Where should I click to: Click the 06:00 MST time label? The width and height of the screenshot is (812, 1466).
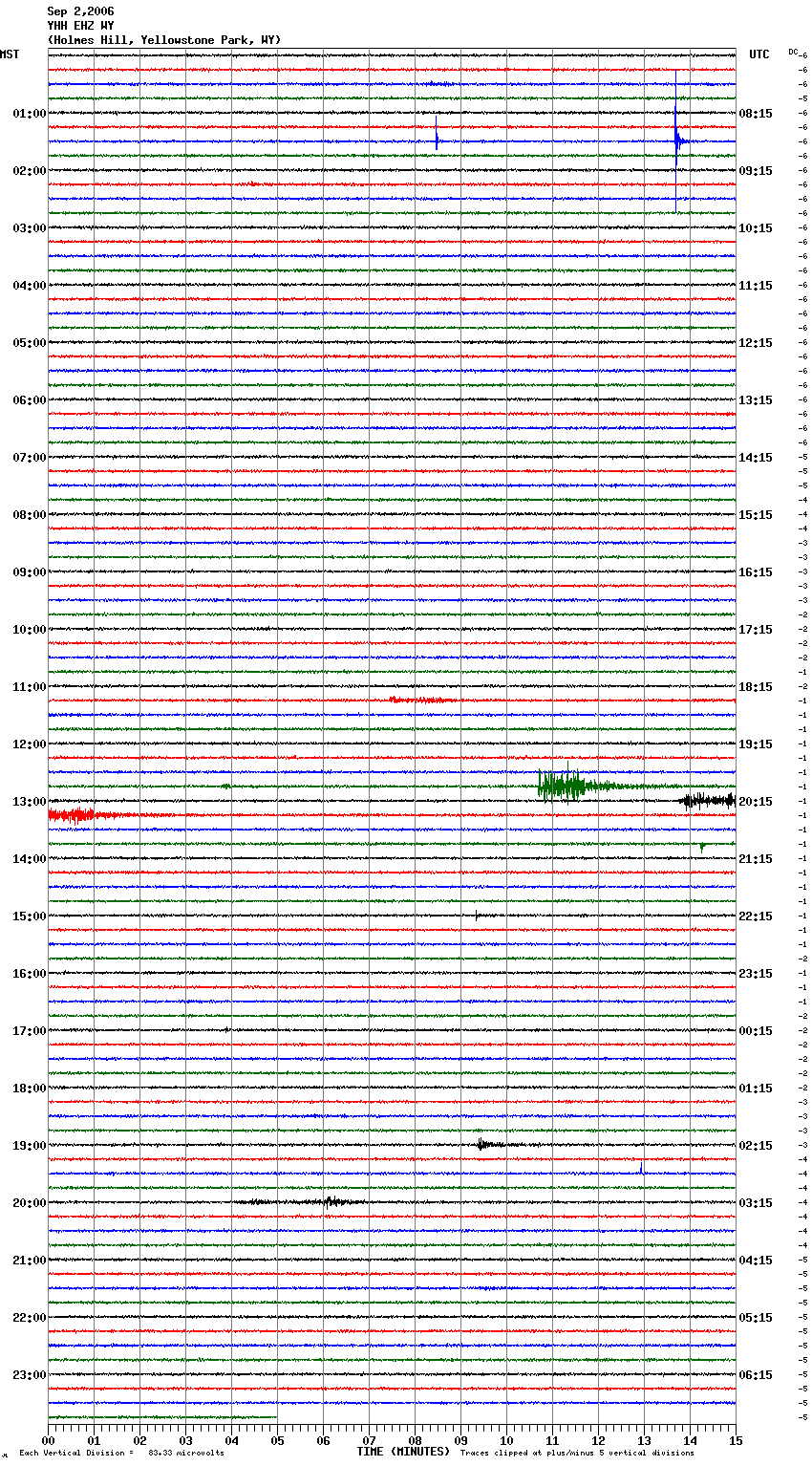[x=30, y=400]
